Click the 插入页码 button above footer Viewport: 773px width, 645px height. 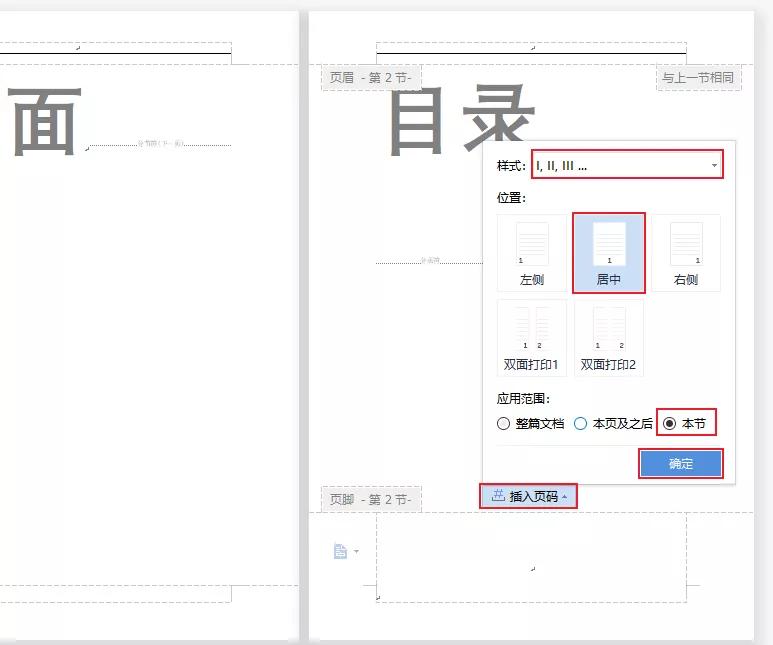pos(528,496)
